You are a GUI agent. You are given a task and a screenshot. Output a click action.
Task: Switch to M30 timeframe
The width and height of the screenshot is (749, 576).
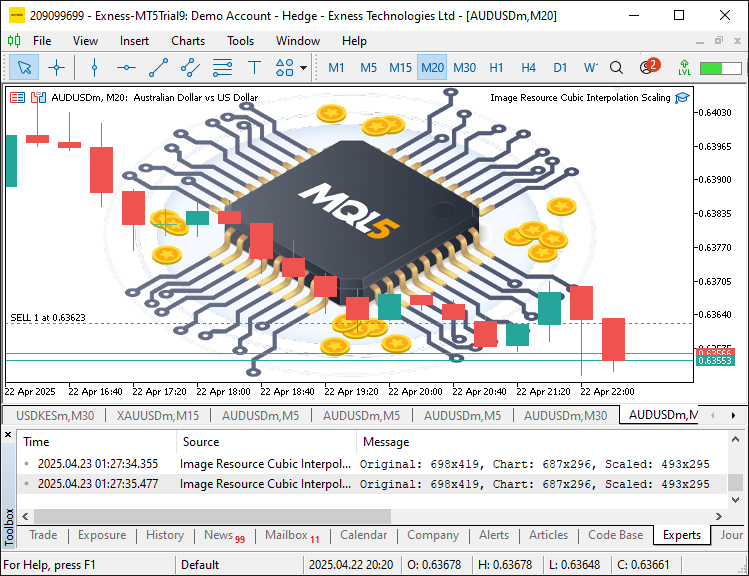(464, 67)
